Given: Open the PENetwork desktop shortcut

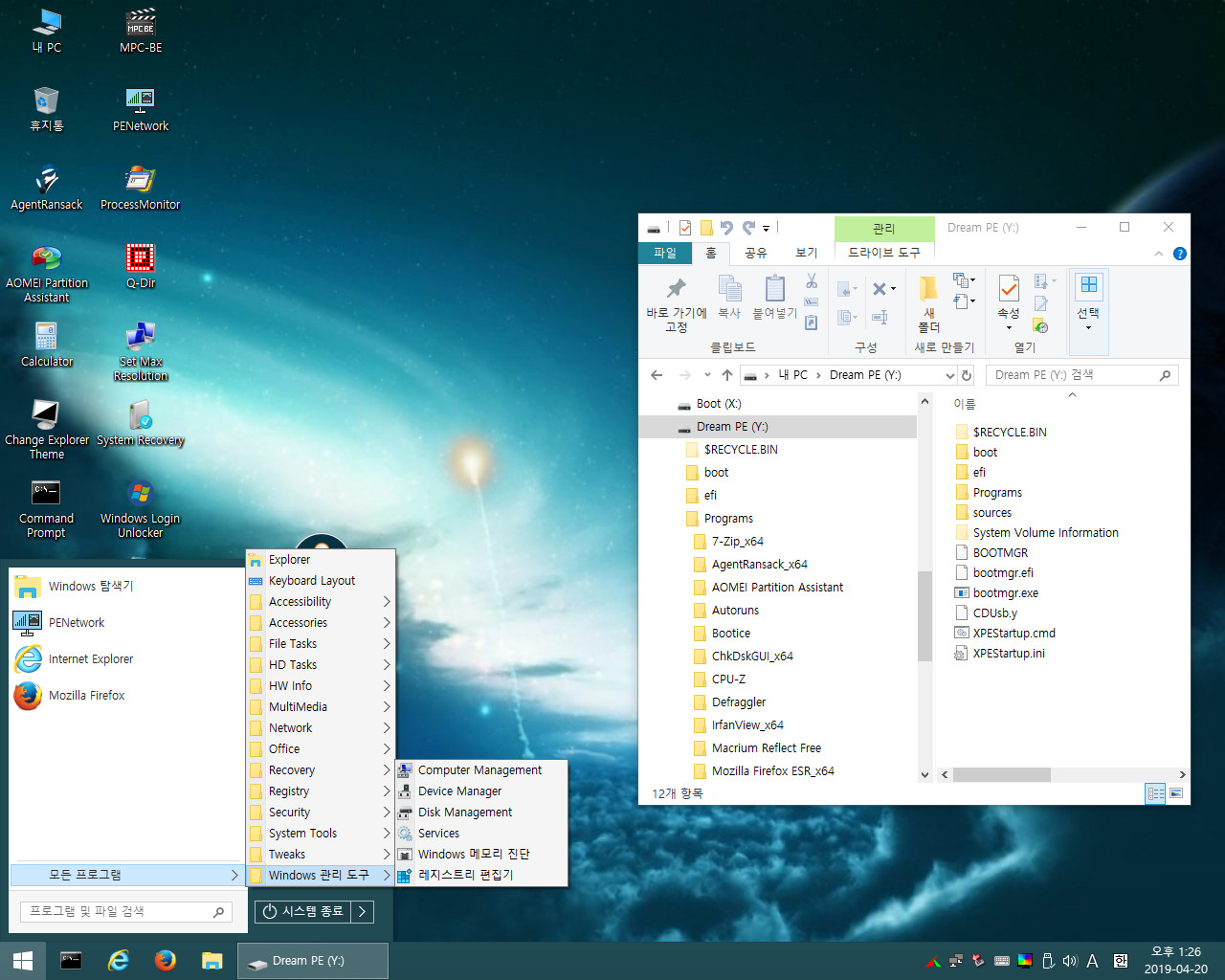Looking at the screenshot, I should 141,109.
